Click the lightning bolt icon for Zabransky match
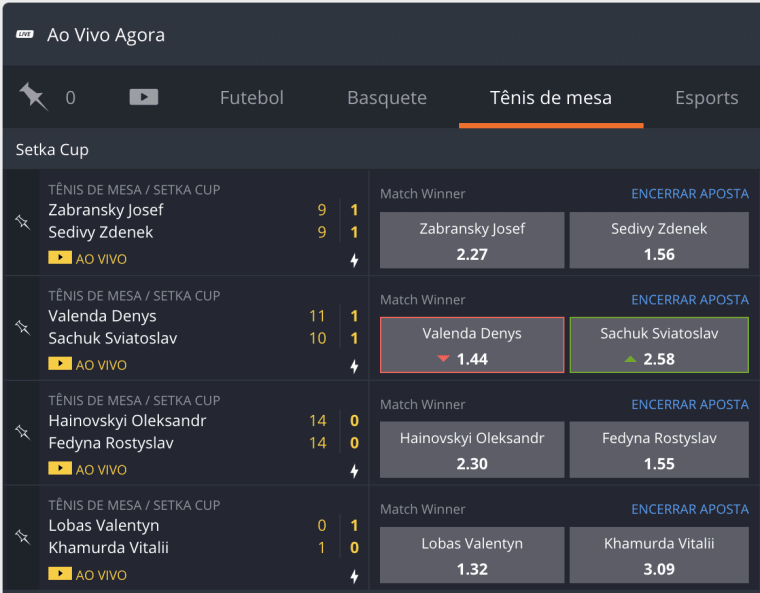 click(x=354, y=260)
